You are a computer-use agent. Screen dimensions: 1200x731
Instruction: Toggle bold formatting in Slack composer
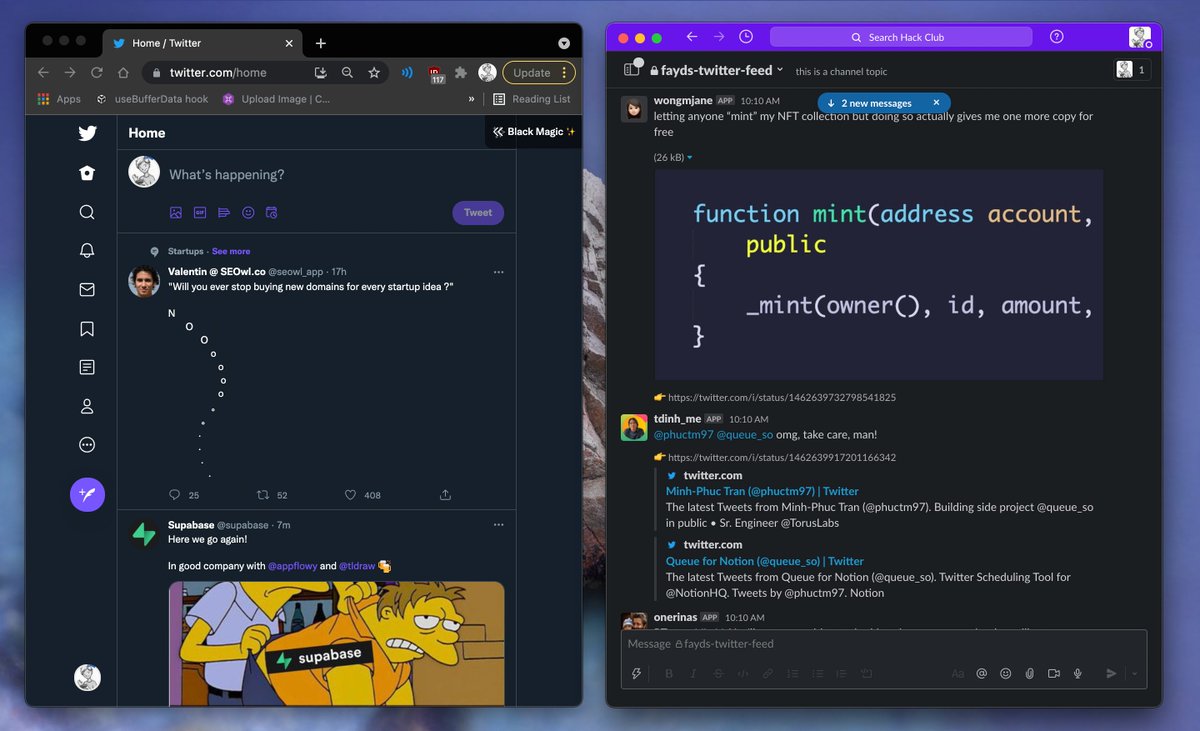pos(669,674)
